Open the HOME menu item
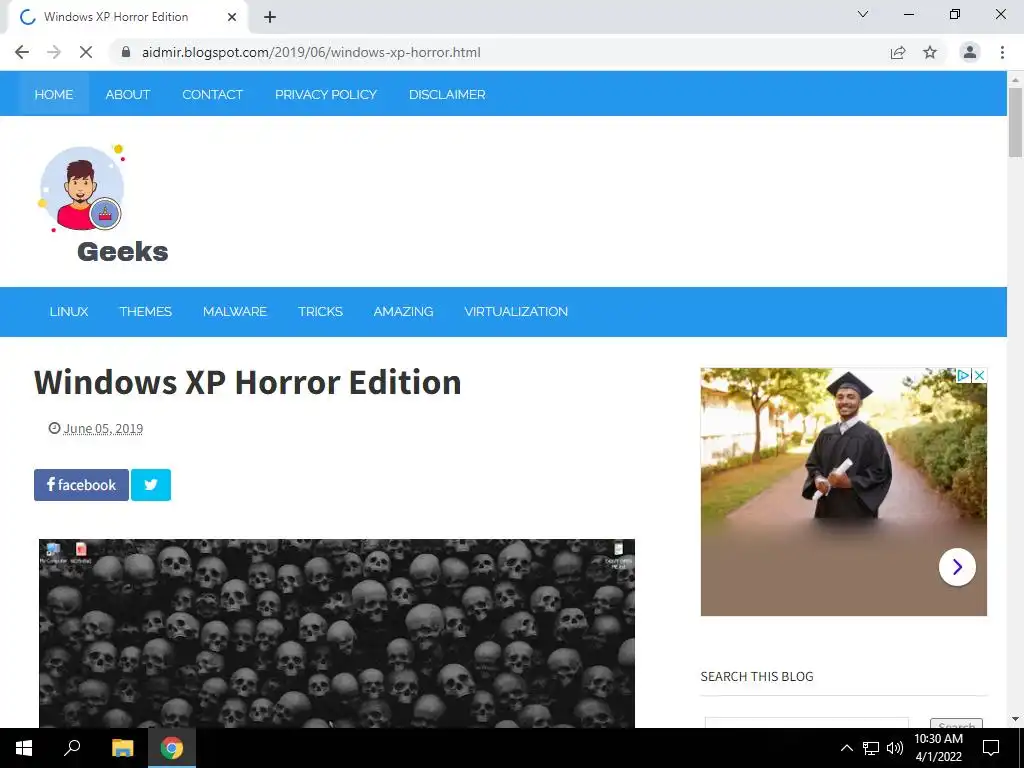Screen dimensions: 1024x768 [54, 94]
